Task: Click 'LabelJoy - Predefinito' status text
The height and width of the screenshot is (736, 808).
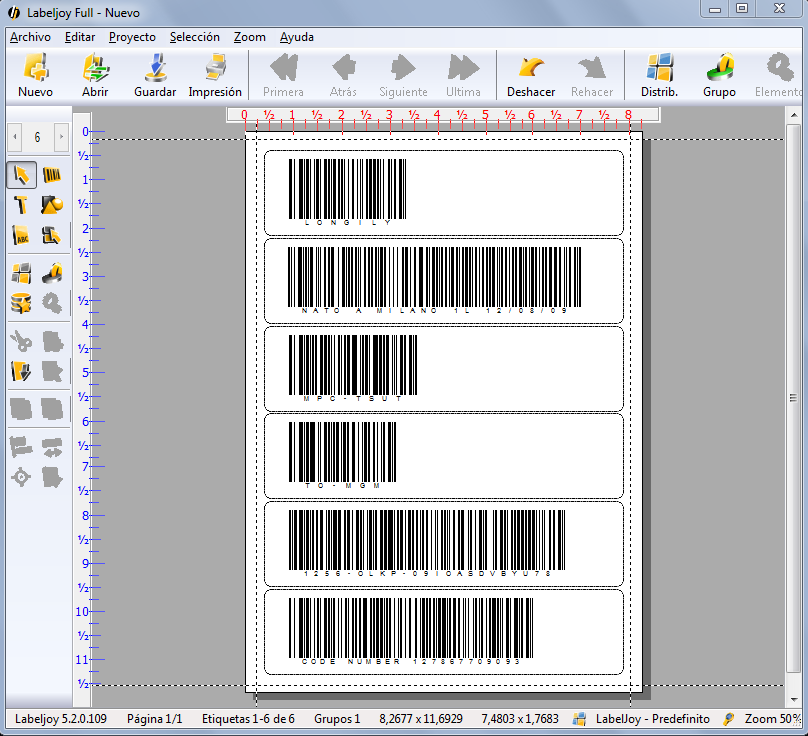Action: (x=653, y=719)
